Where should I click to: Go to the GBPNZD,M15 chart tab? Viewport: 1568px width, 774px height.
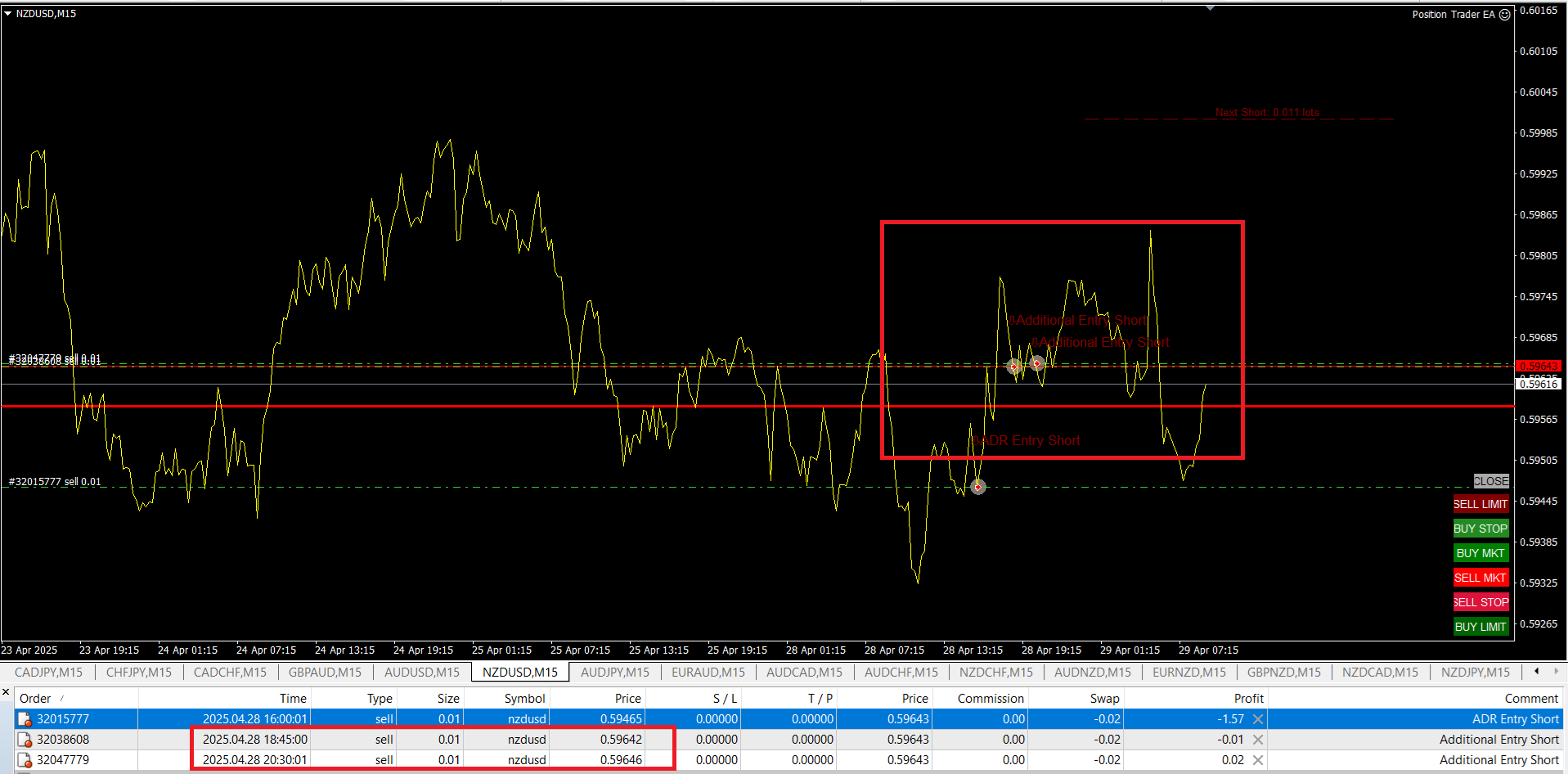point(1284,672)
